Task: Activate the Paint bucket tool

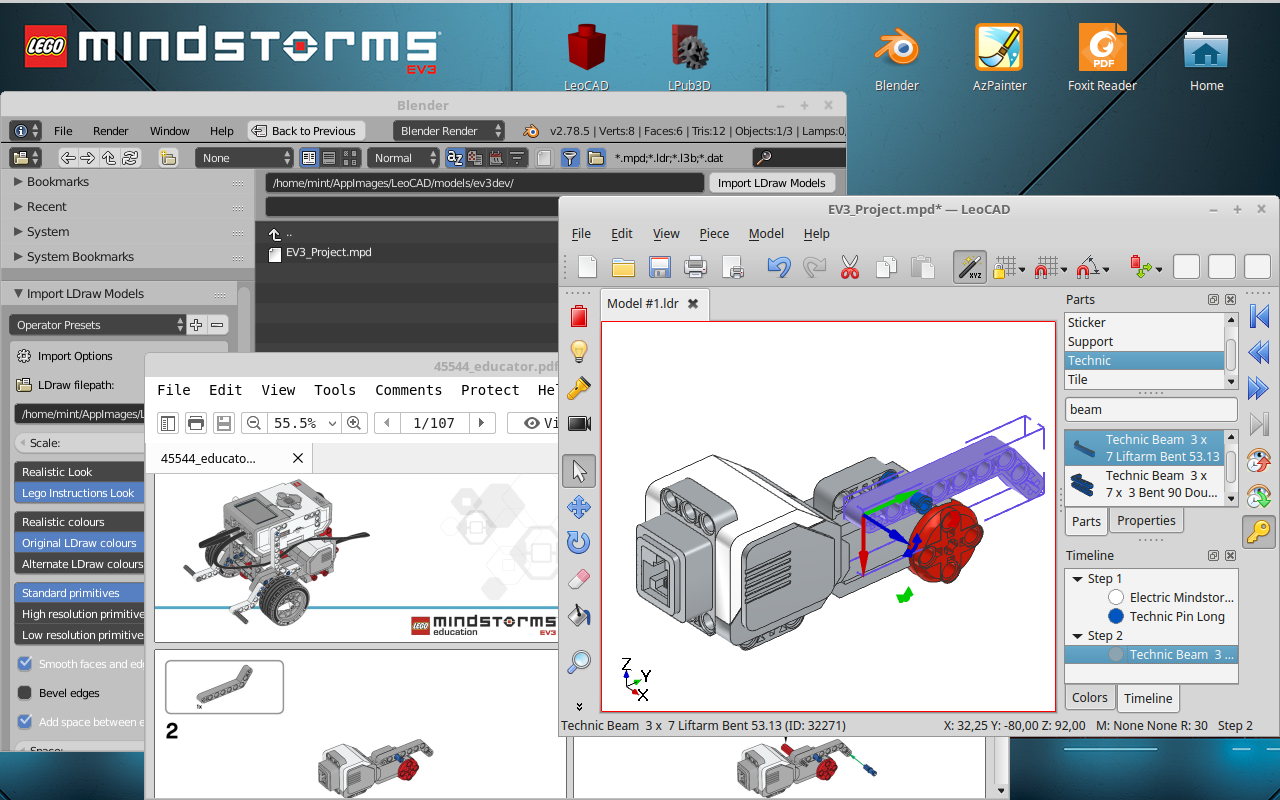Action: [579, 615]
